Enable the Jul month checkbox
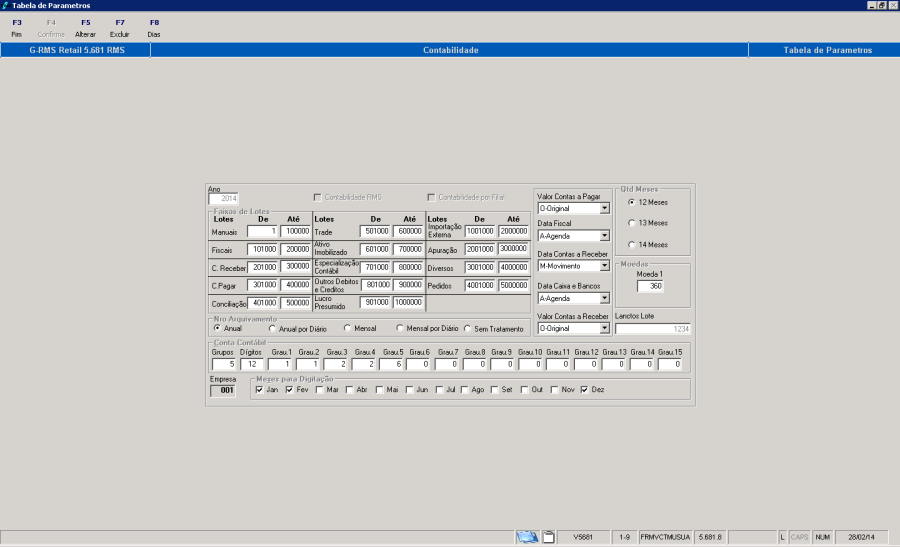Screen dimensions: 900x547 click(x=439, y=389)
